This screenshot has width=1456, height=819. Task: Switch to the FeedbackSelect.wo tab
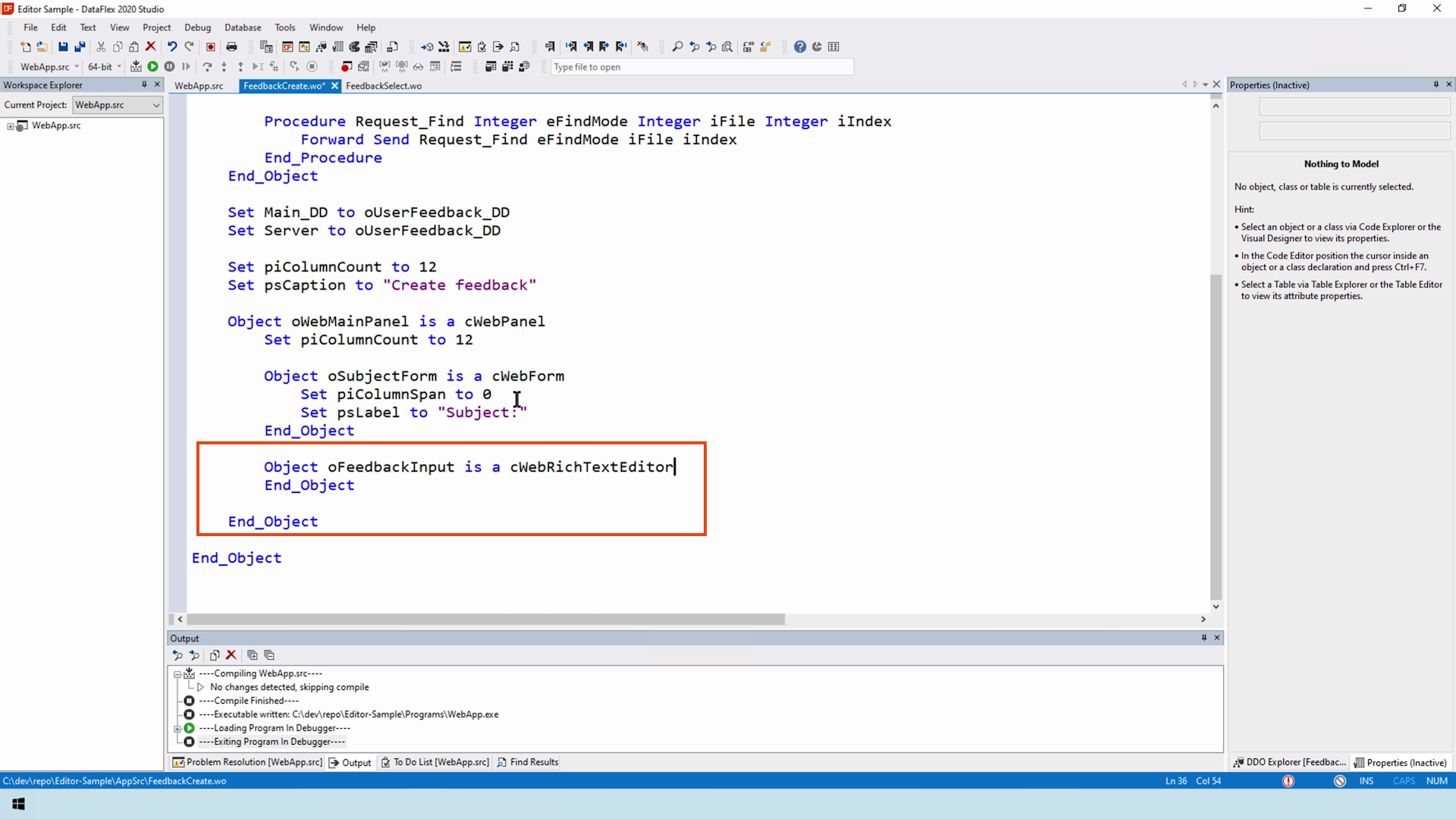(384, 86)
